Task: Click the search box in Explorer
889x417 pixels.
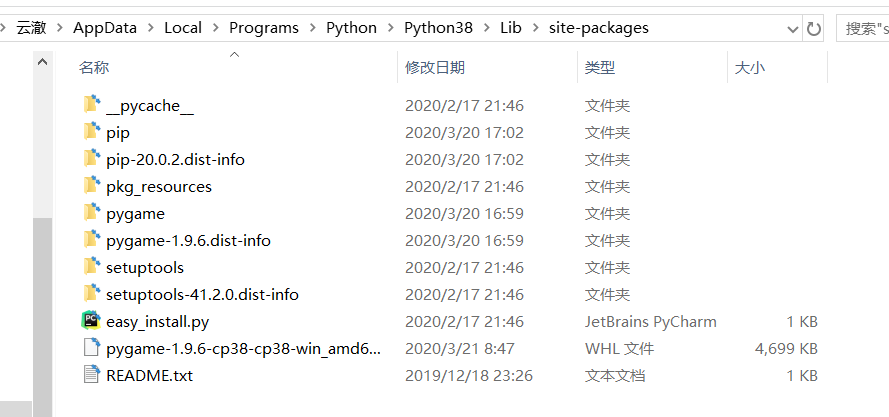Action: (862, 28)
